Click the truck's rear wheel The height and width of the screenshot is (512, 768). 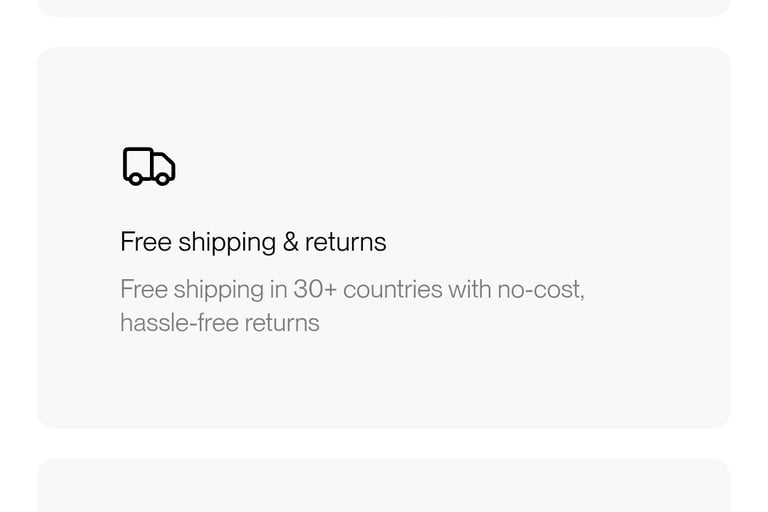135,179
